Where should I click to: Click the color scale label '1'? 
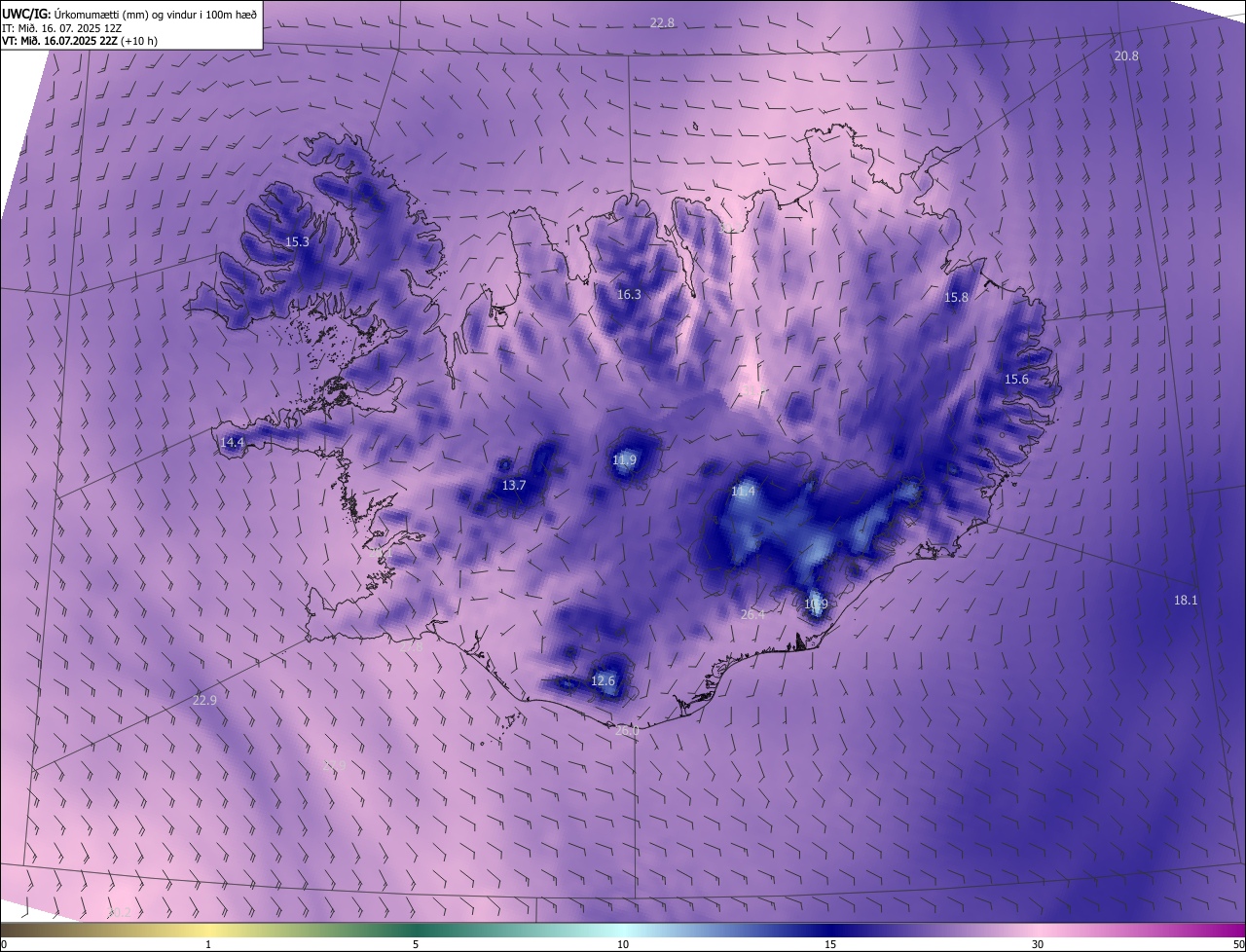pos(208,944)
